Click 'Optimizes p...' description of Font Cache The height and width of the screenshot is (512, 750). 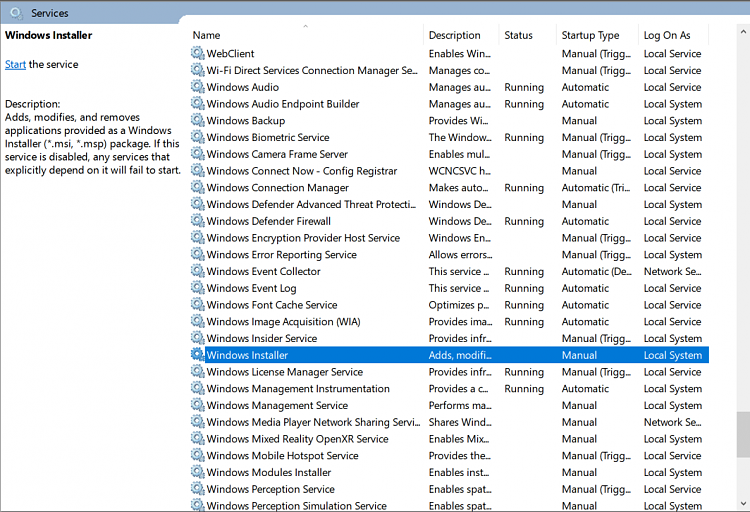459,305
